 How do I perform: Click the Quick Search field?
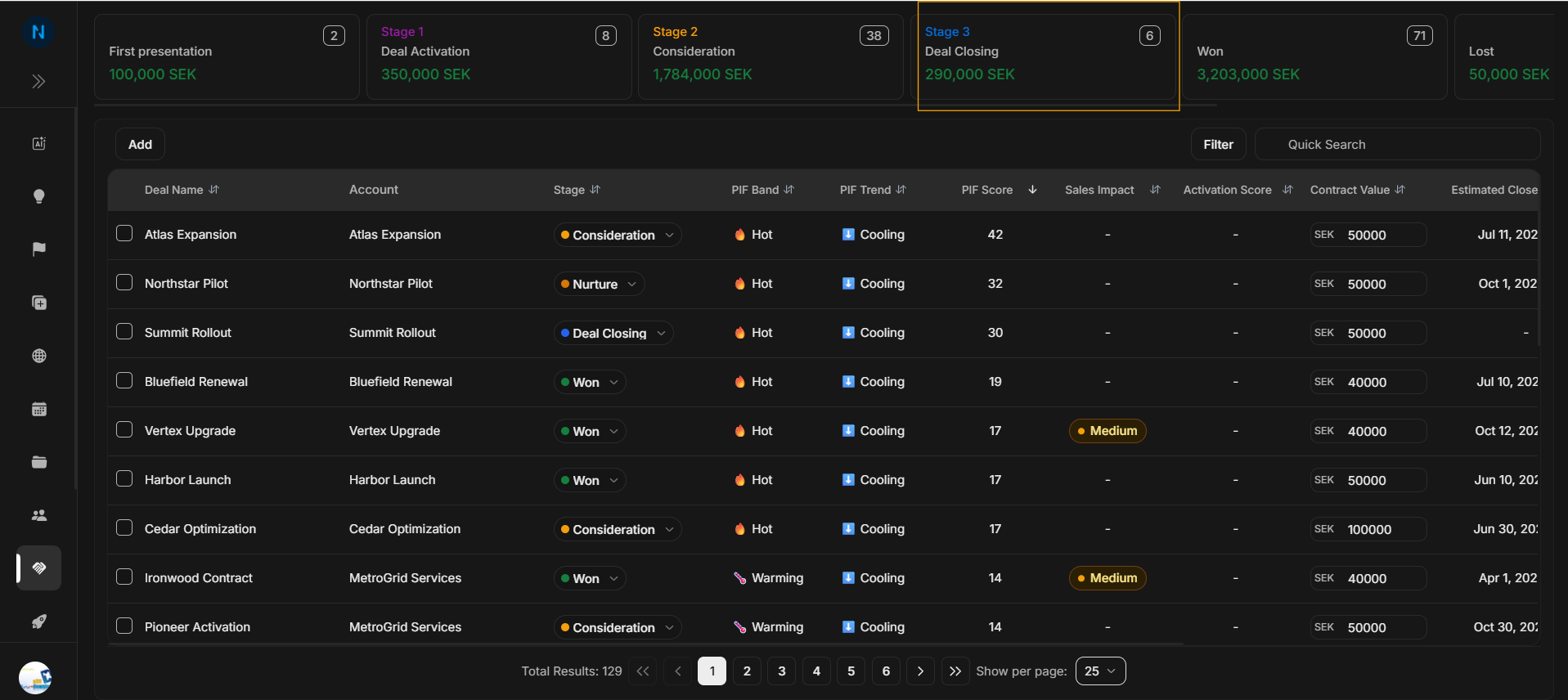click(1397, 144)
